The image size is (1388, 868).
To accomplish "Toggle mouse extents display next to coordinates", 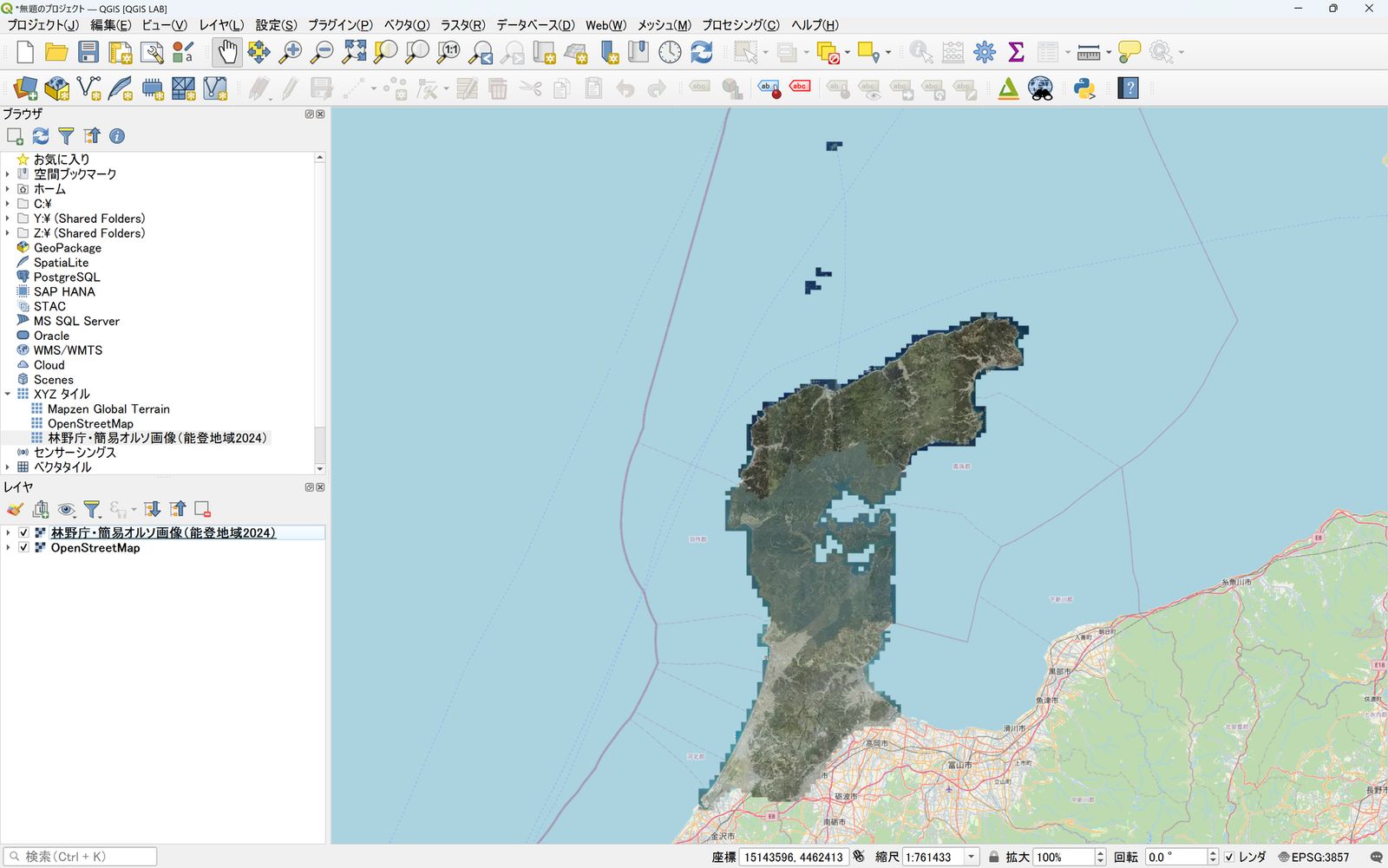I will click(x=859, y=857).
